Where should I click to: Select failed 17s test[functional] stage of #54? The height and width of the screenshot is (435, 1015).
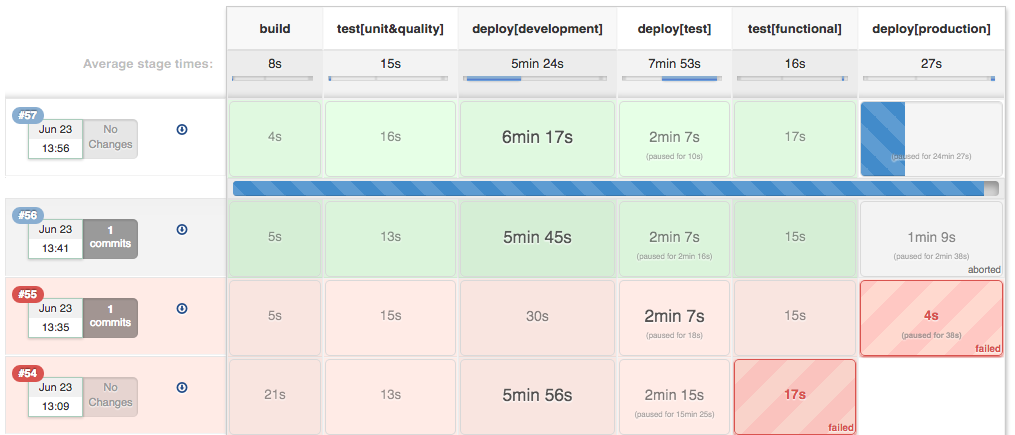pyautogui.click(x=795, y=397)
